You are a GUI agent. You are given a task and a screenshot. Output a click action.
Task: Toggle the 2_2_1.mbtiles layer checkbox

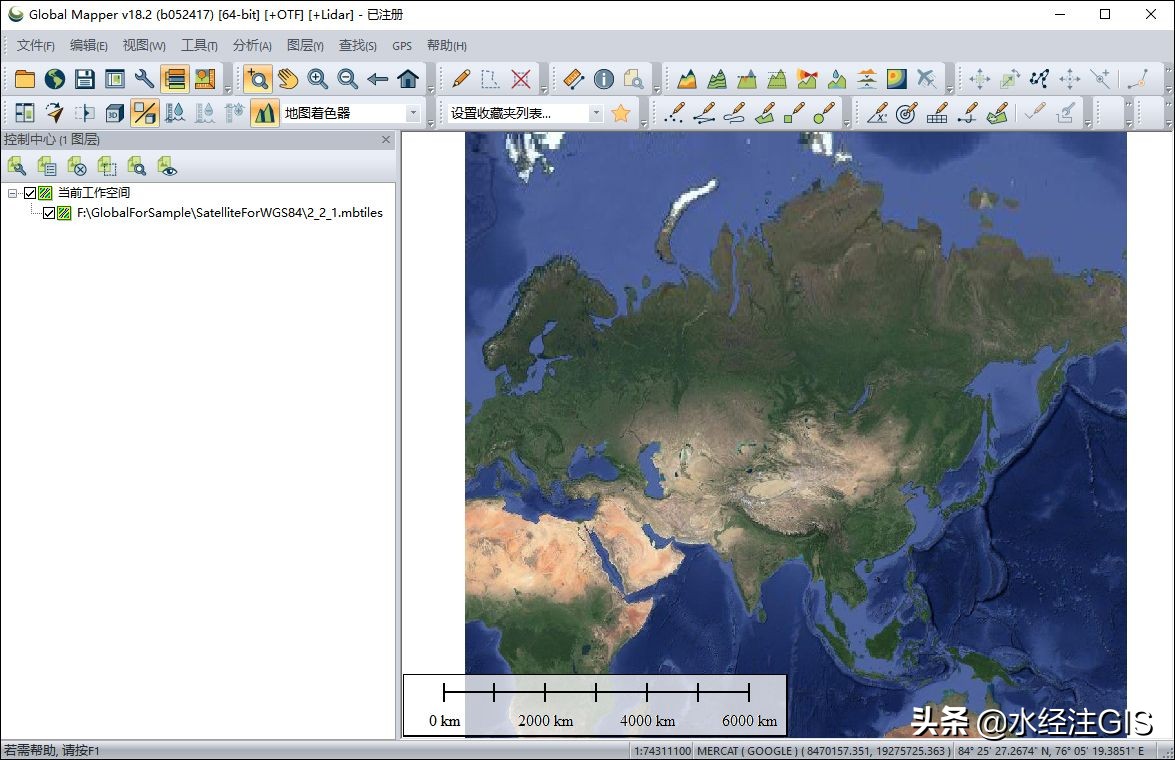pyautogui.click(x=49, y=213)
